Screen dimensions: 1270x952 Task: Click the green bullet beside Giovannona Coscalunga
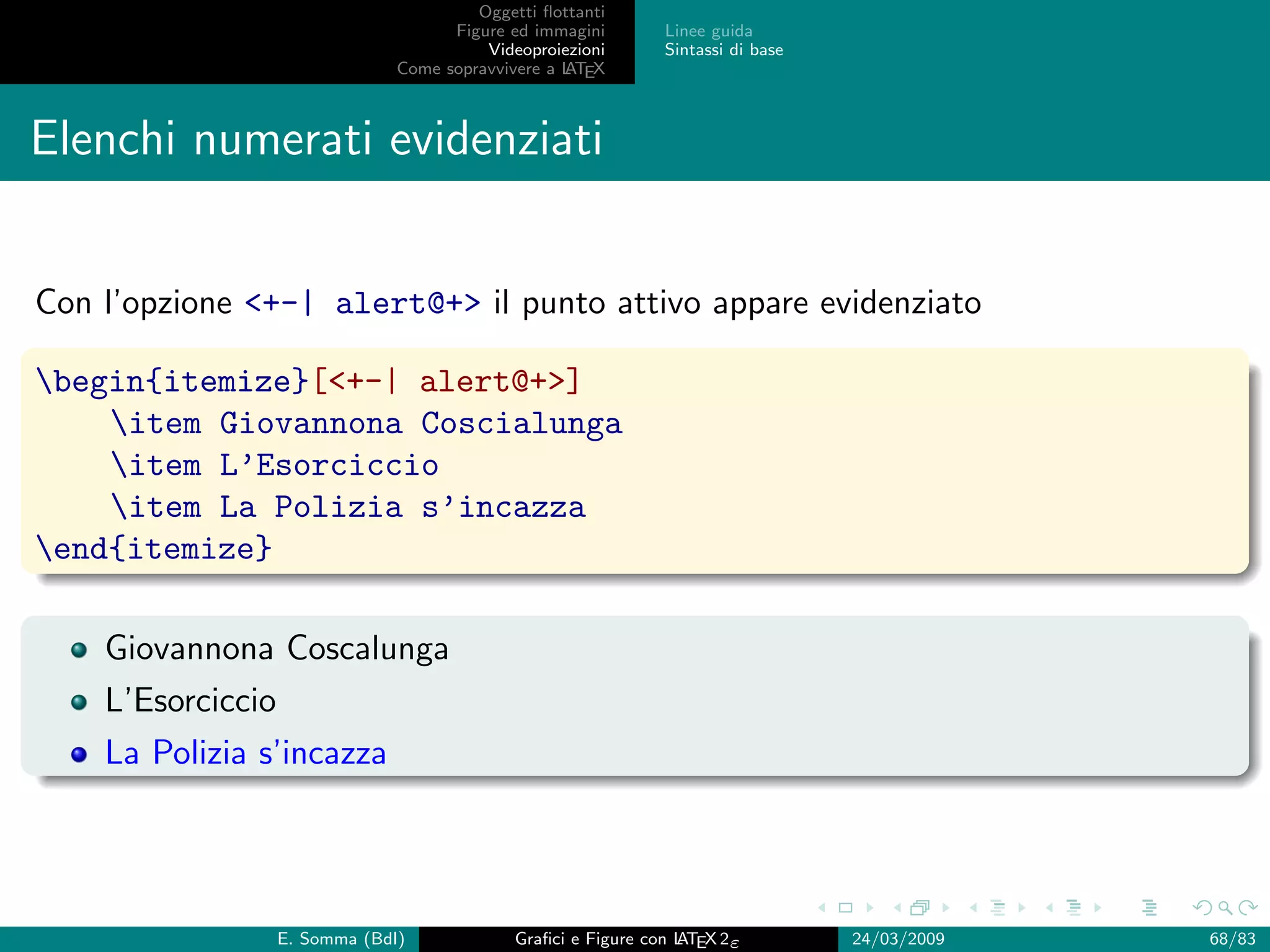pos(79,650)
